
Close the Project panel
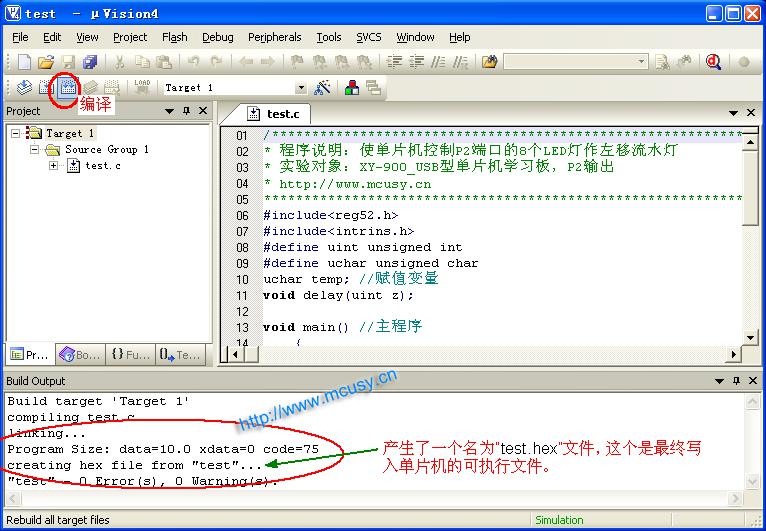coord(203,111)
